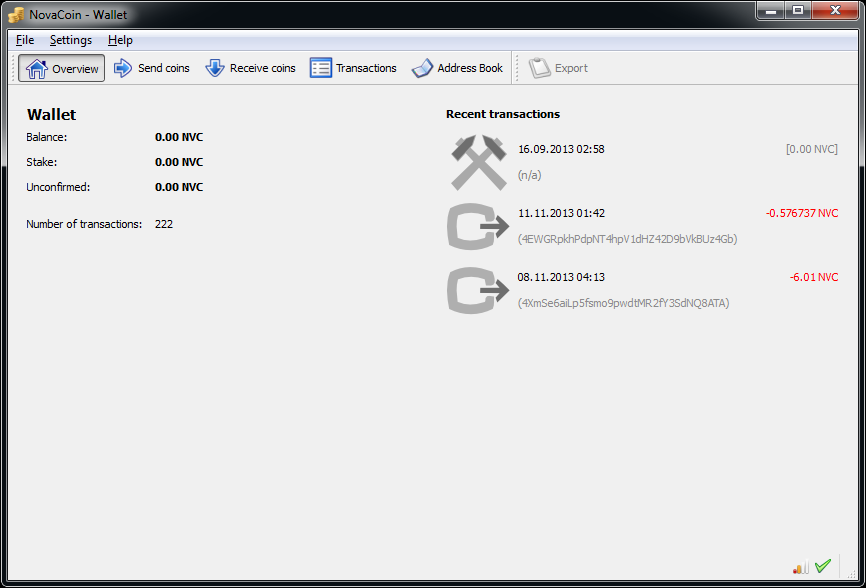Viewport: 866px width, 588px height.
Task: Click the Export clipboard button
Action: (558, 68)
